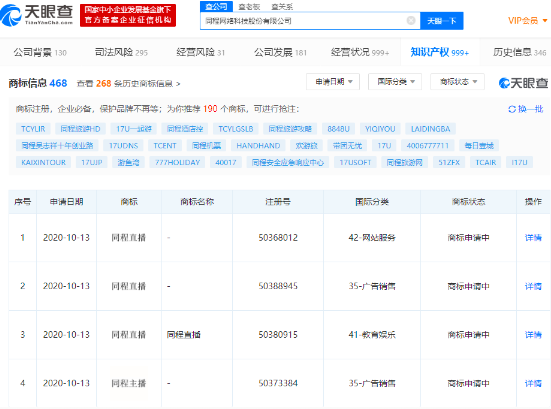Click the HANDHAND trademark tag
This screenshot has height=409, width=551.
[x=258, y=145]
